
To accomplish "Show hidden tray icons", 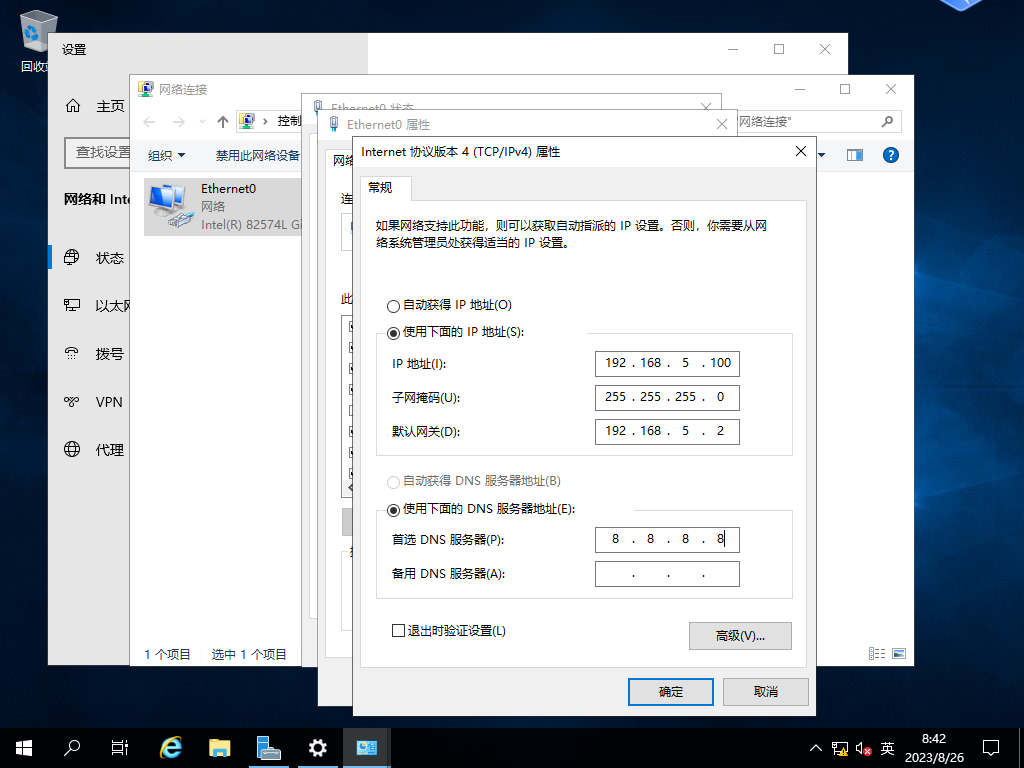I will 816,748.
